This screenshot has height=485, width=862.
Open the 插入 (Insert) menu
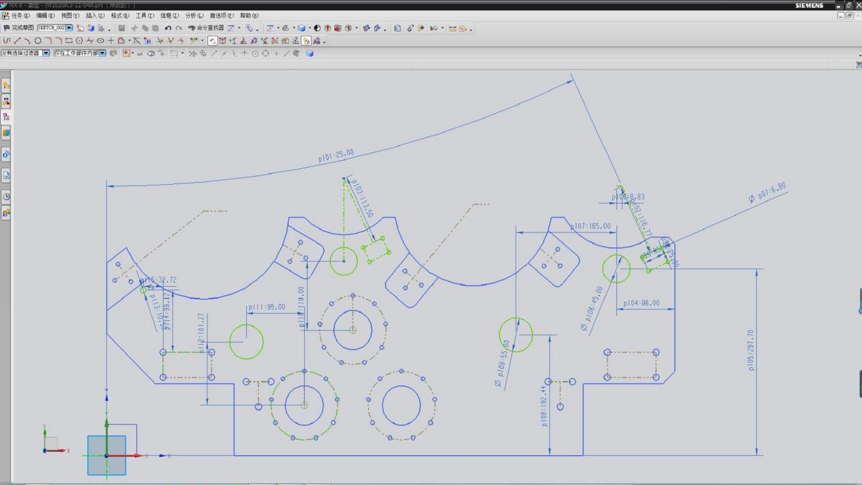pos(95,16)
